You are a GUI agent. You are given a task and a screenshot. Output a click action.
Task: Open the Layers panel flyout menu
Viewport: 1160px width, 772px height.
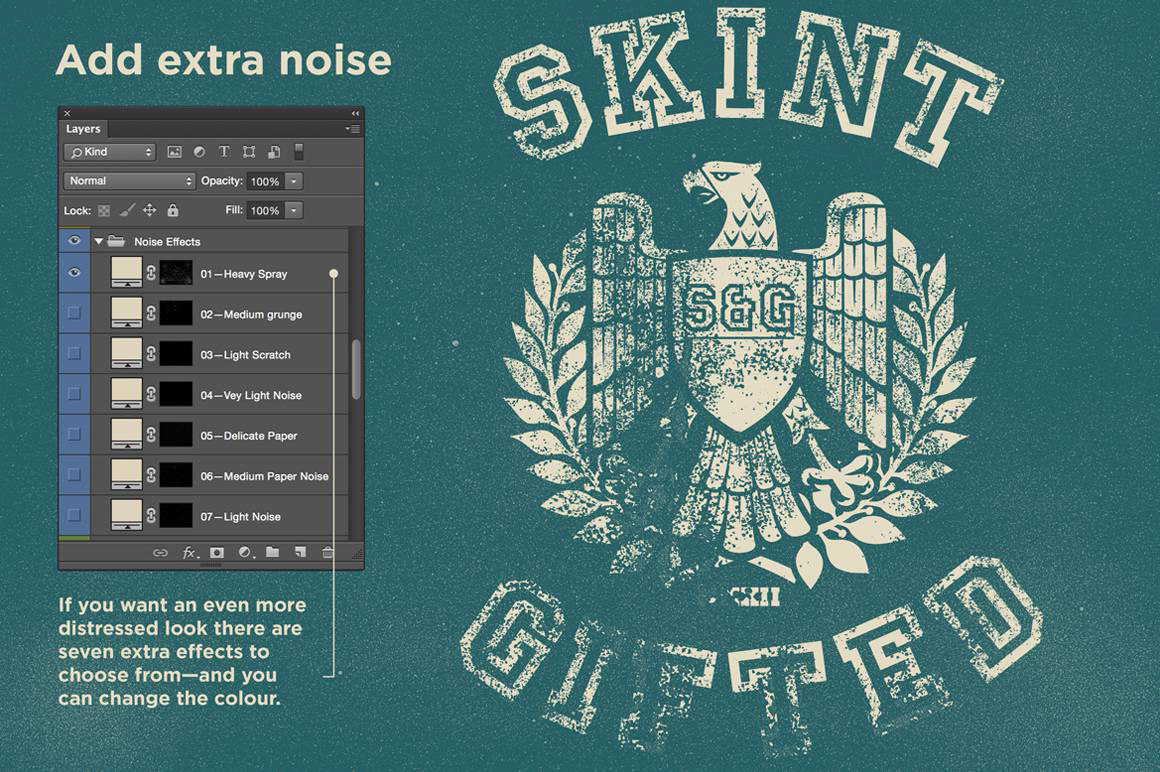point(353,129)
